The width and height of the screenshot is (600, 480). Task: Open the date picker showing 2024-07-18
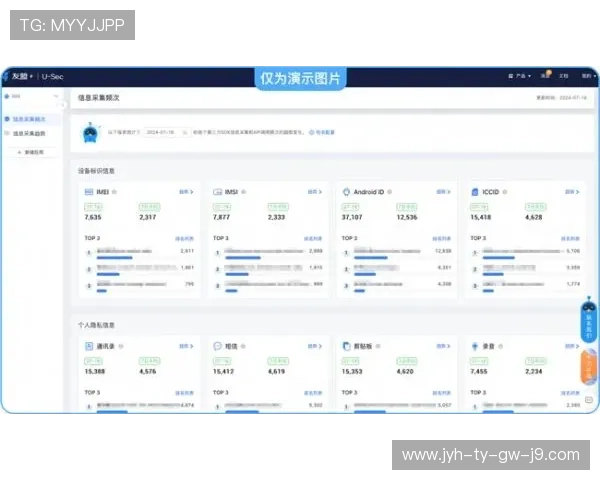pos(166,132)
